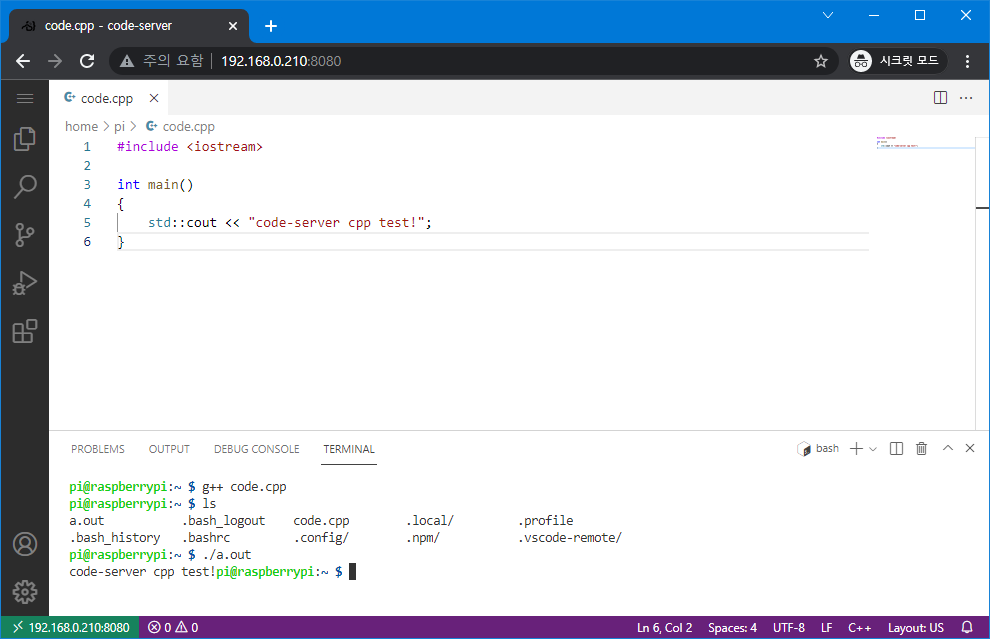Open the editor More Actions ellipsis
990x639 pixels.
(x=966, y=98)
